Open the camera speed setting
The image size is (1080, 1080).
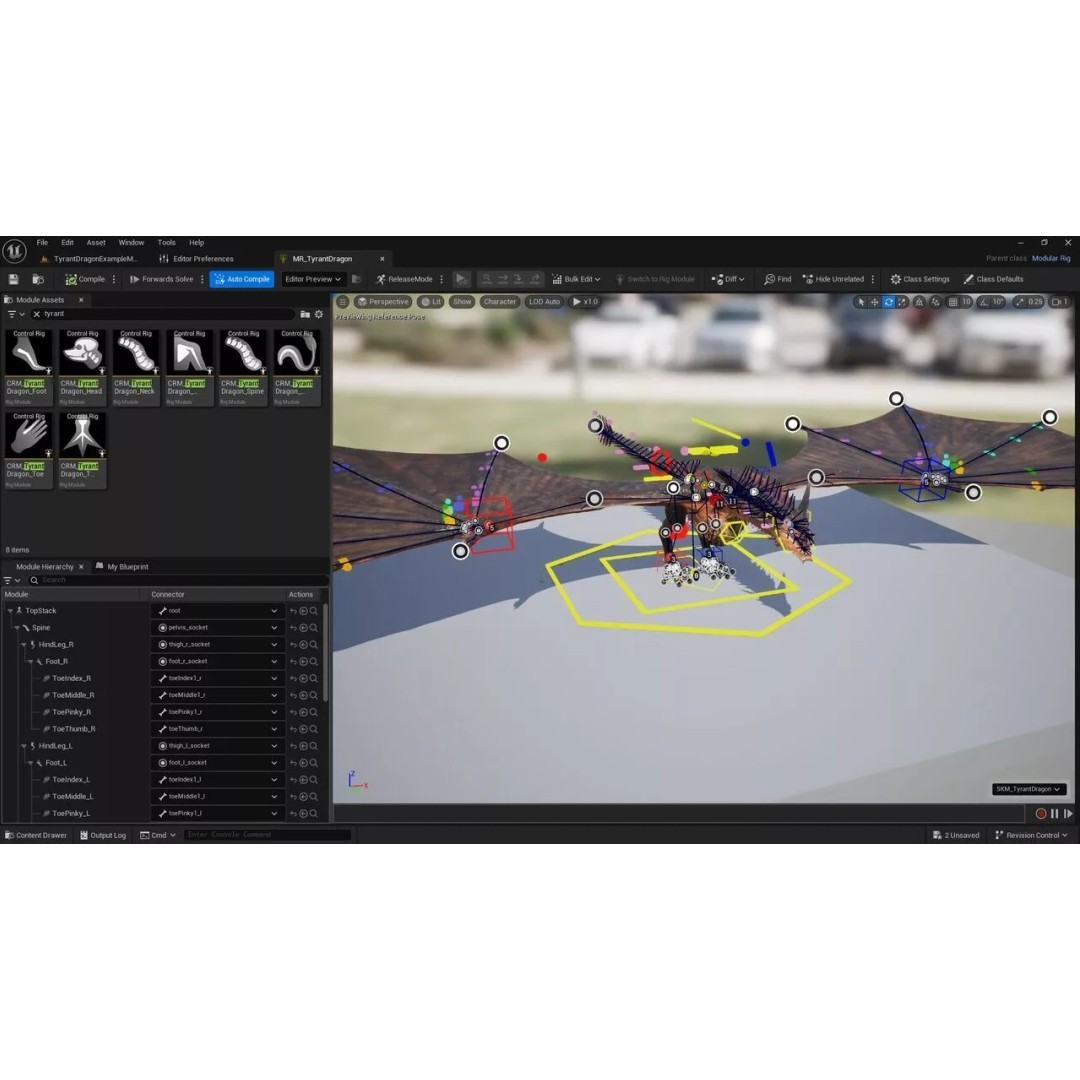click(1060, 302)
